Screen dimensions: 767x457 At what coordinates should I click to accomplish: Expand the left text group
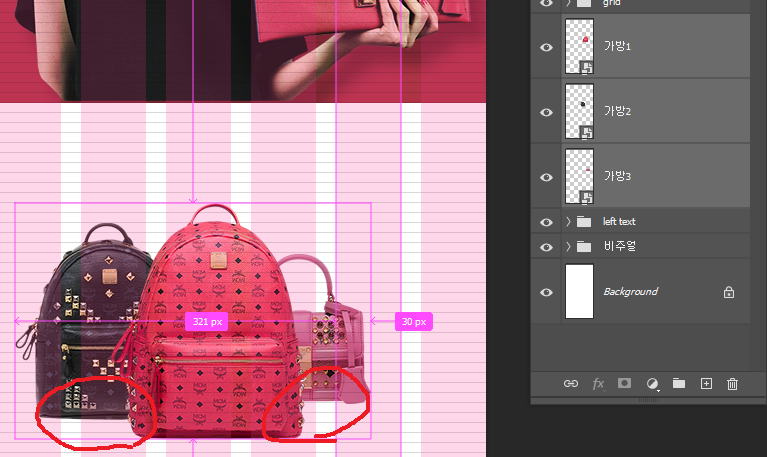568,222
